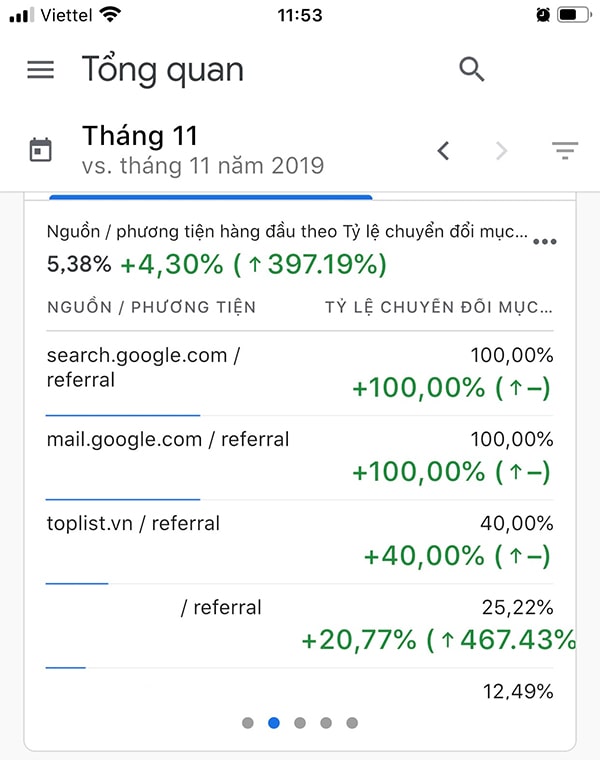Open the card's three-dot more menu
Image resolution: width=600 pixels, height=760 pixels.
pos(544,242)
